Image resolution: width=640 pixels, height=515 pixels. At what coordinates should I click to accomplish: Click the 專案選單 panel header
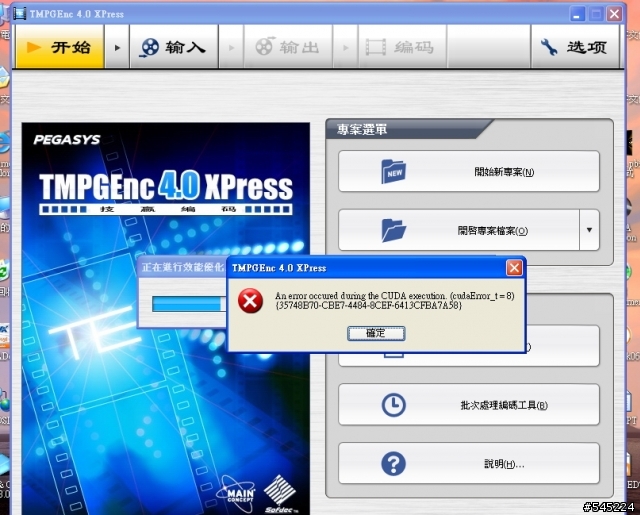pyautogui.click(x=362, y=129)
